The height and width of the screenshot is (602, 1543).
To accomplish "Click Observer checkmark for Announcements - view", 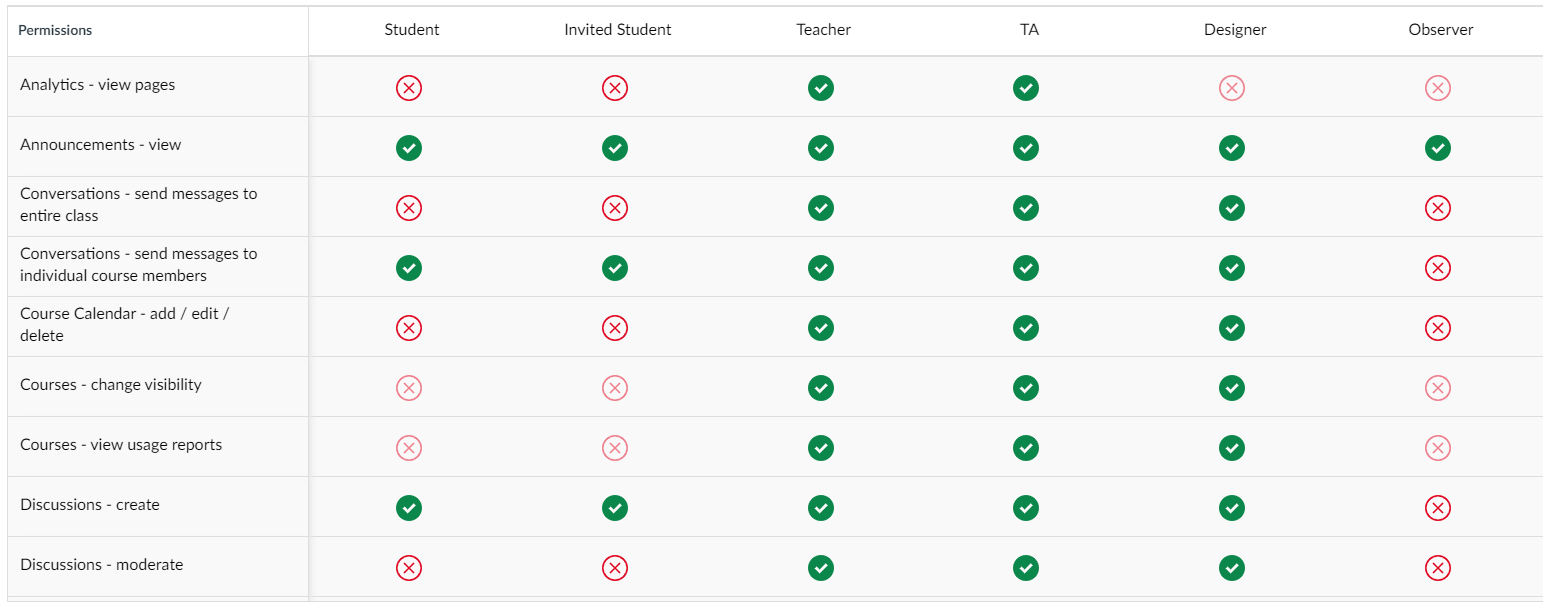I will [x=1437, y=148].
